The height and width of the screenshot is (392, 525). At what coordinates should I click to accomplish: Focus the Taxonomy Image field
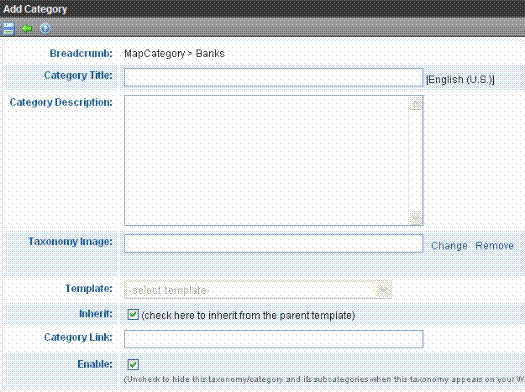point(274,243)
